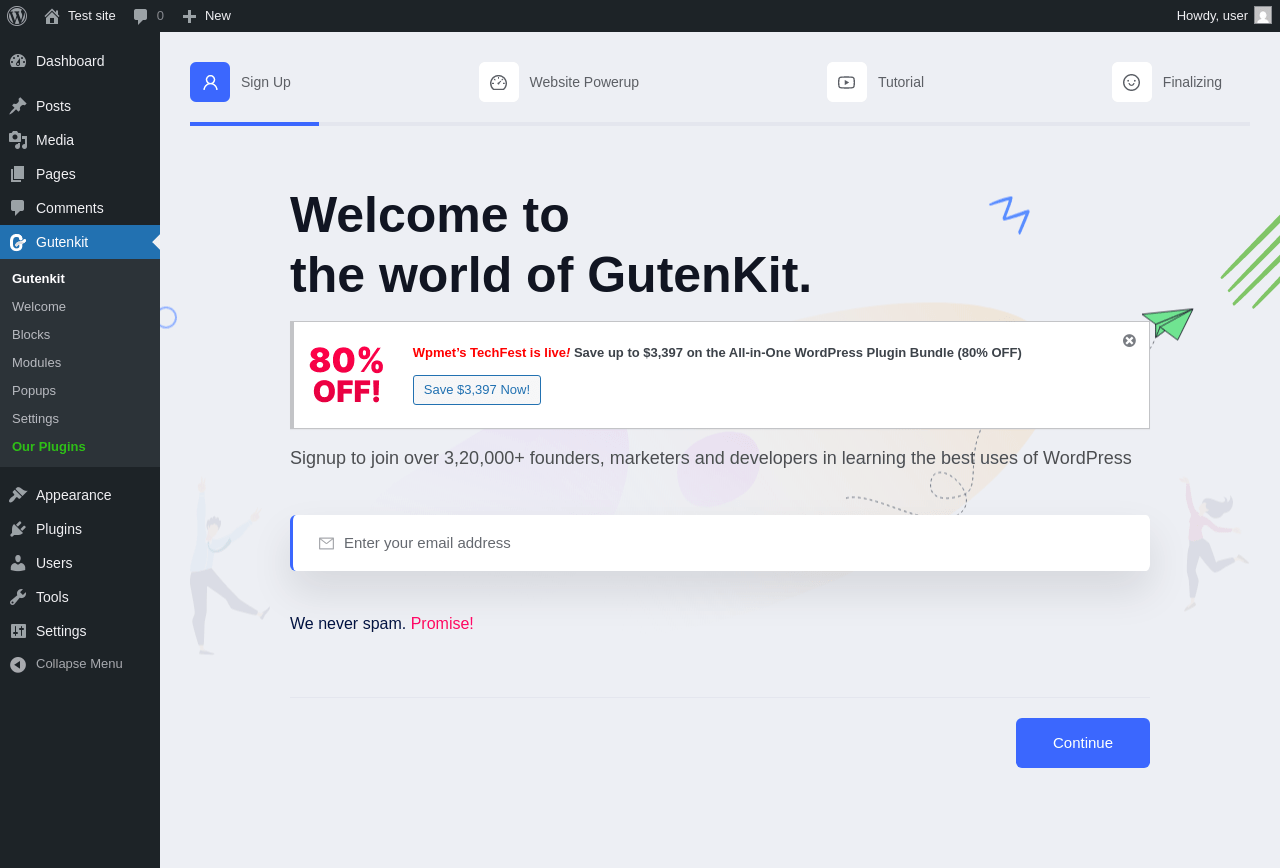Click the user avatar in admin bar

pos(1263,16)
